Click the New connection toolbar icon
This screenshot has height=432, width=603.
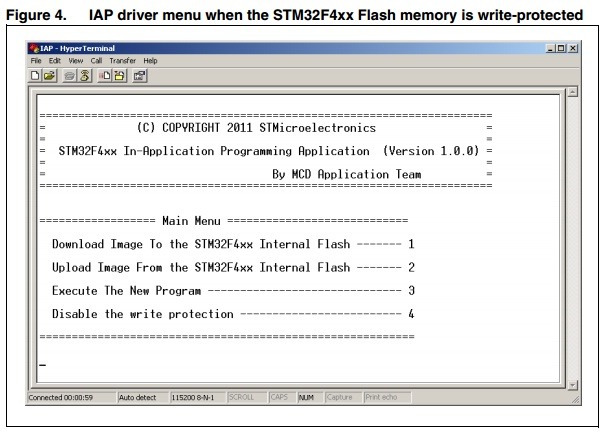(x=35, y=75)
